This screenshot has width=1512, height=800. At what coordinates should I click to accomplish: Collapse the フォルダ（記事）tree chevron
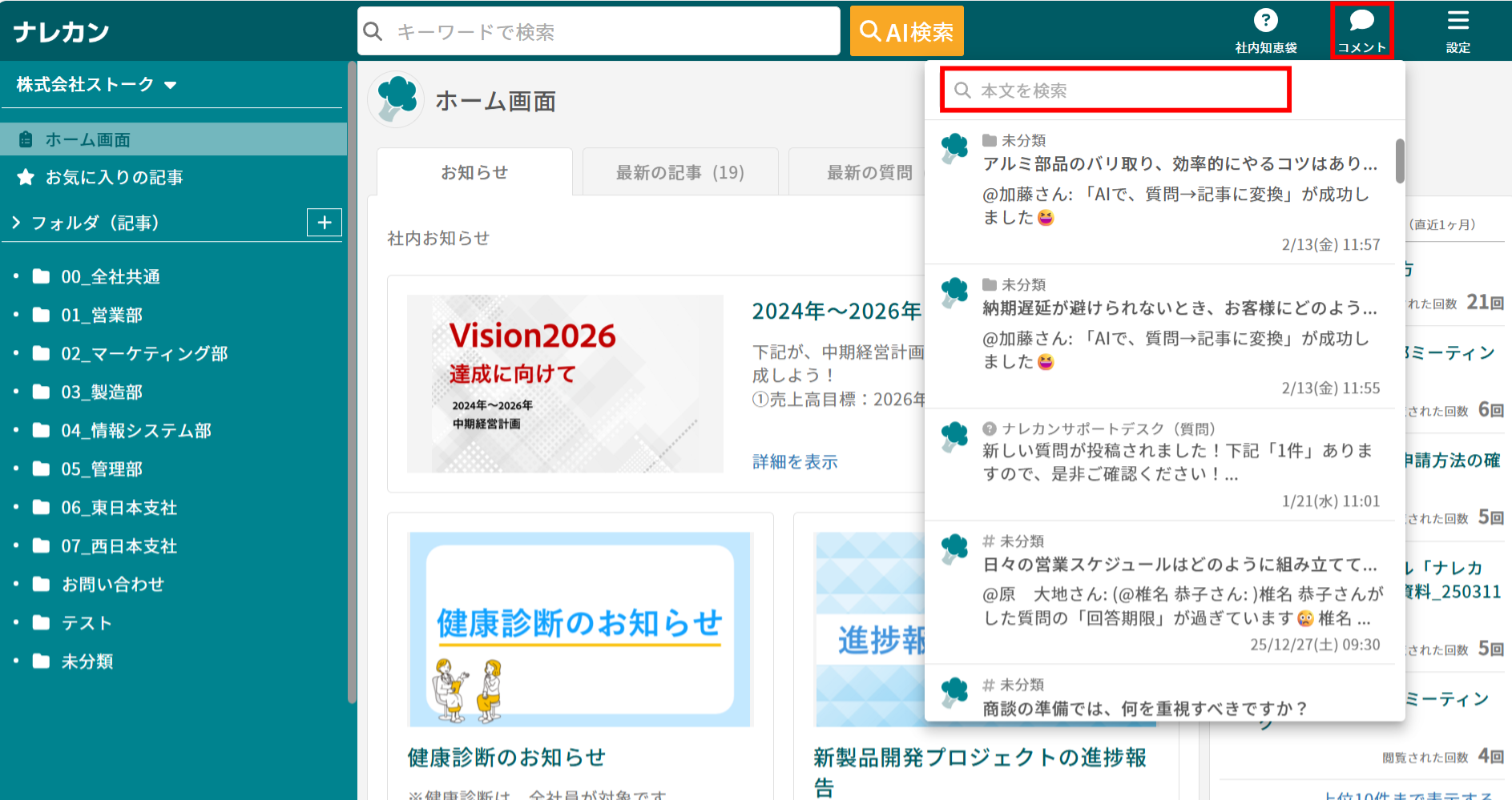(x=15, y=222)
